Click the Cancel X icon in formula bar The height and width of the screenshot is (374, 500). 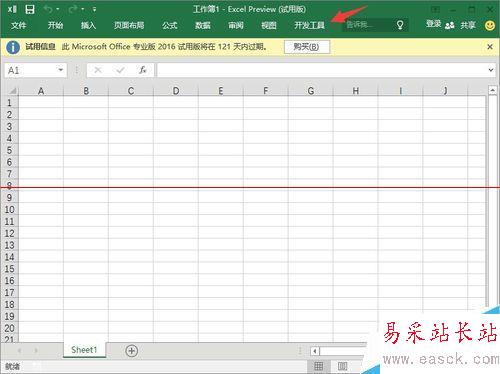point(98,70)
